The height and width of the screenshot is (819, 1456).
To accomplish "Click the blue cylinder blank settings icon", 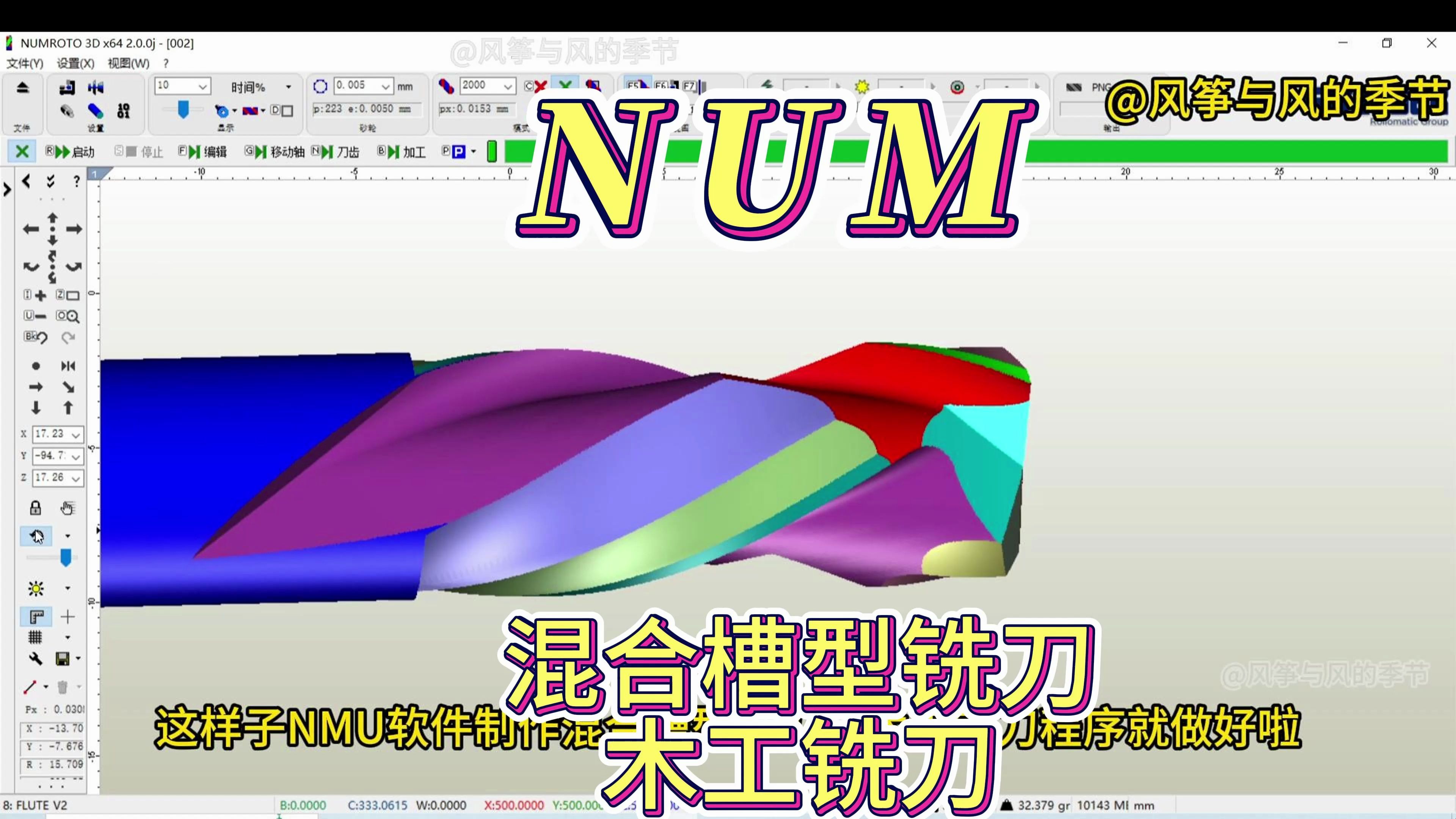I will [x=96, y=111].
